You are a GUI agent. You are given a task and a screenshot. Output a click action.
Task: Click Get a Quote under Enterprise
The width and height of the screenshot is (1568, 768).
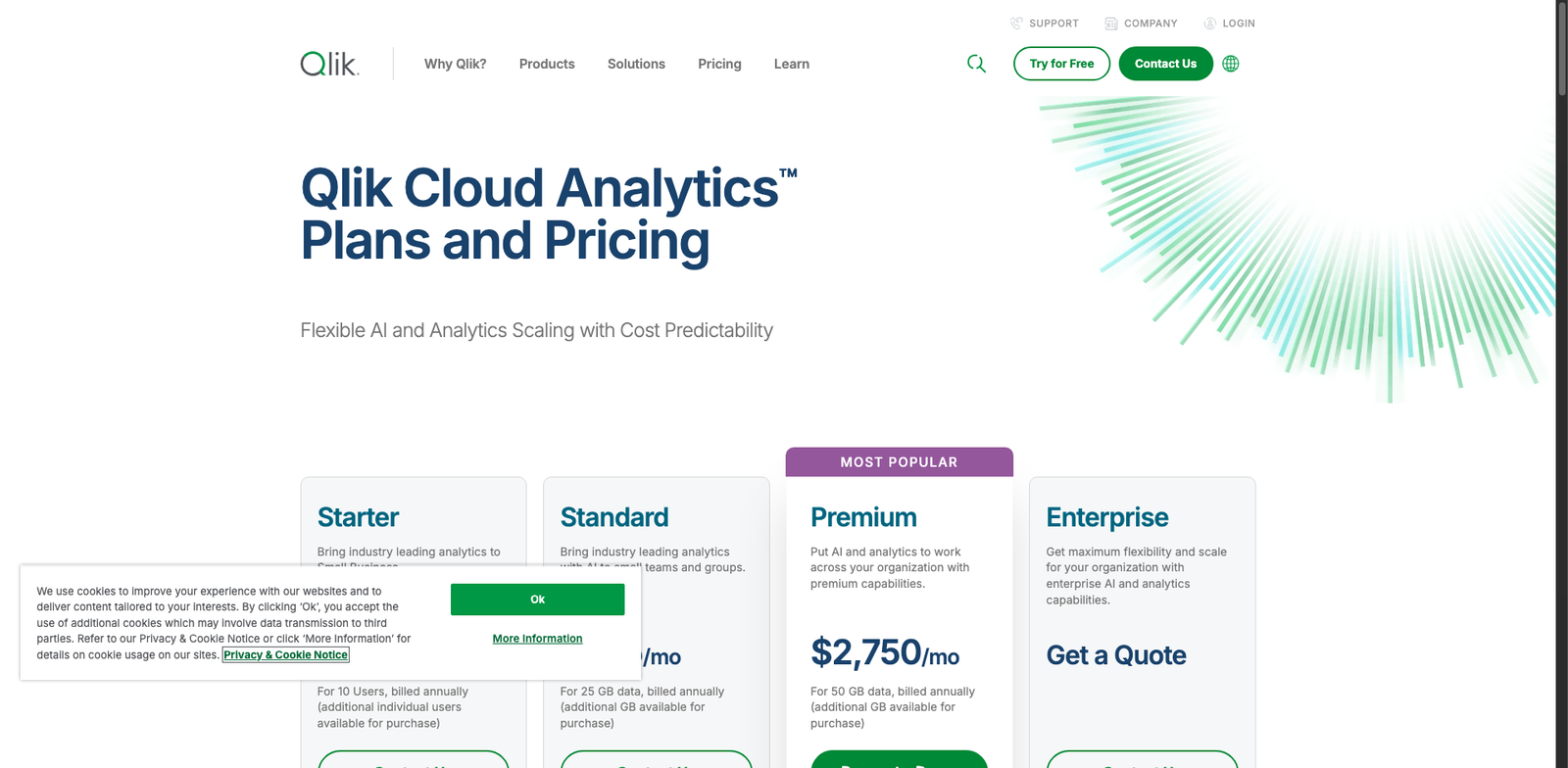coord(1114,655)
